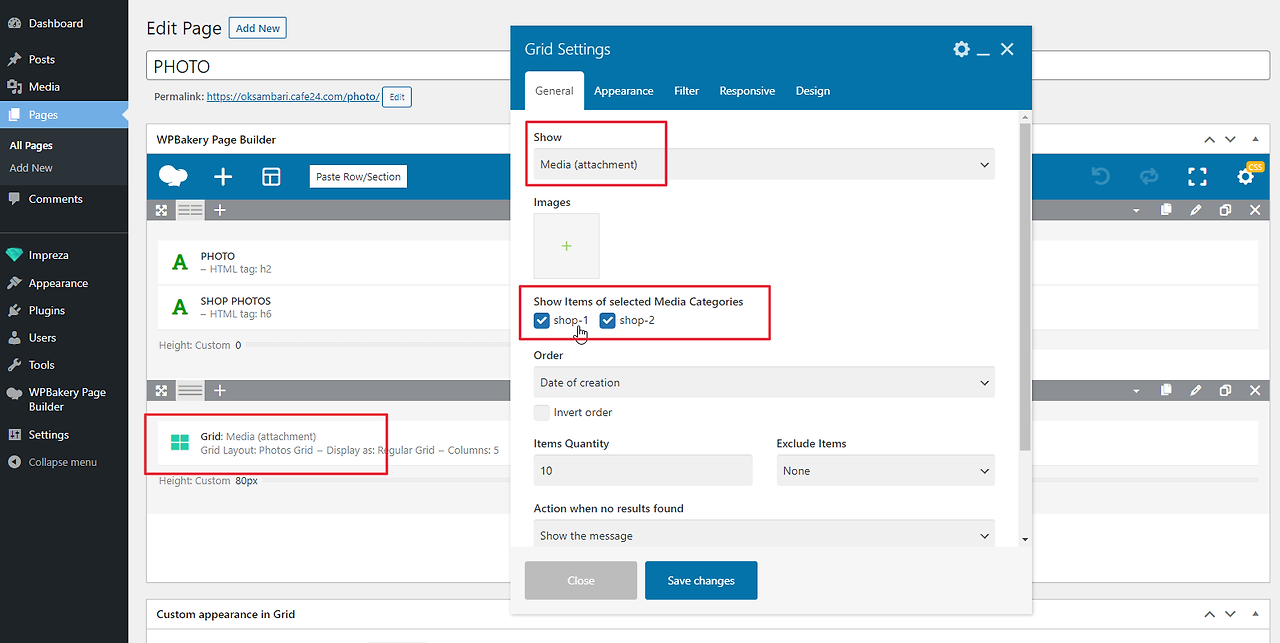The image size is (1280, 643).
Task: Change column layout of first row
Action: (190, 210)
